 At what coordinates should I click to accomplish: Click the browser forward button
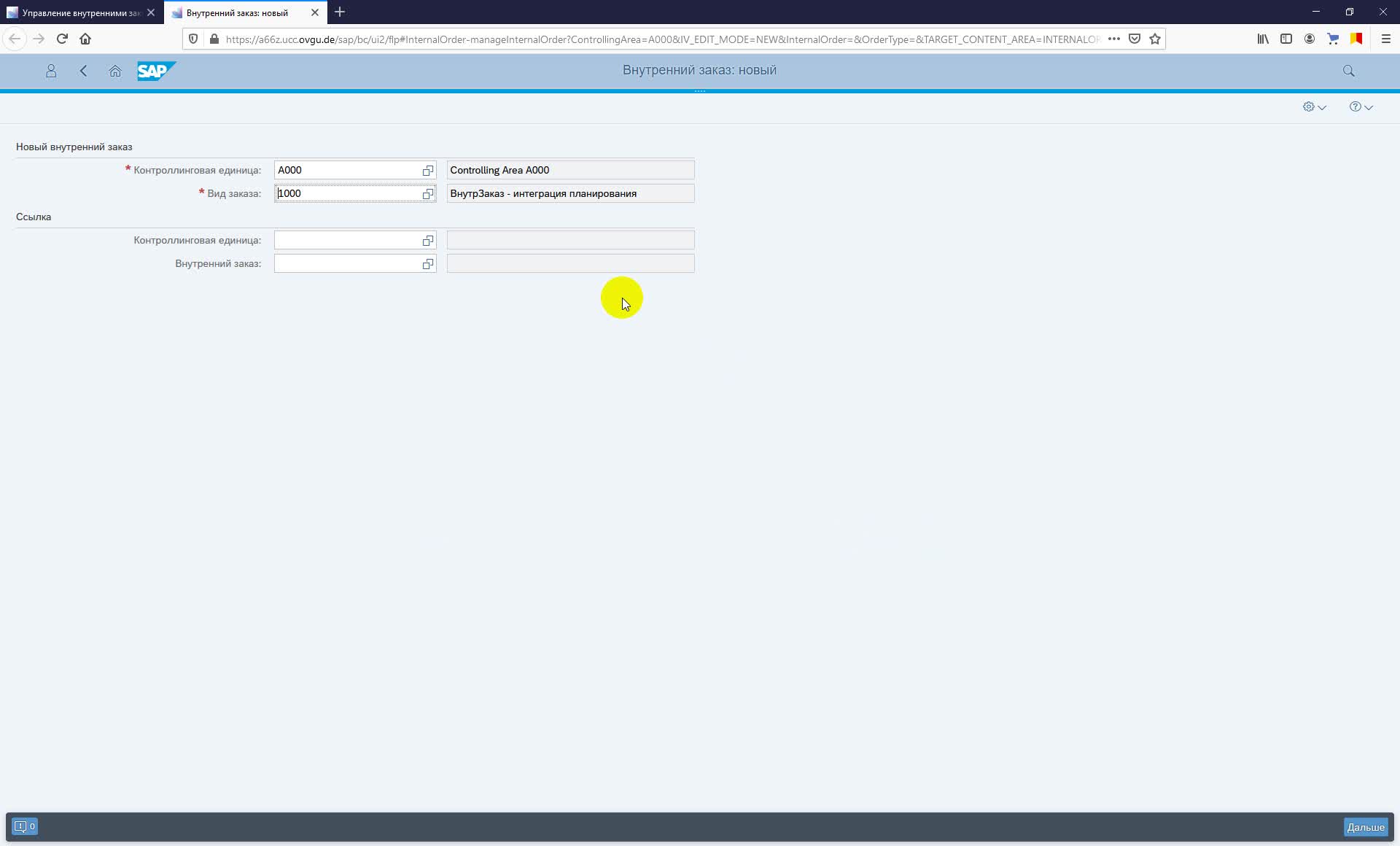(39, 39)
